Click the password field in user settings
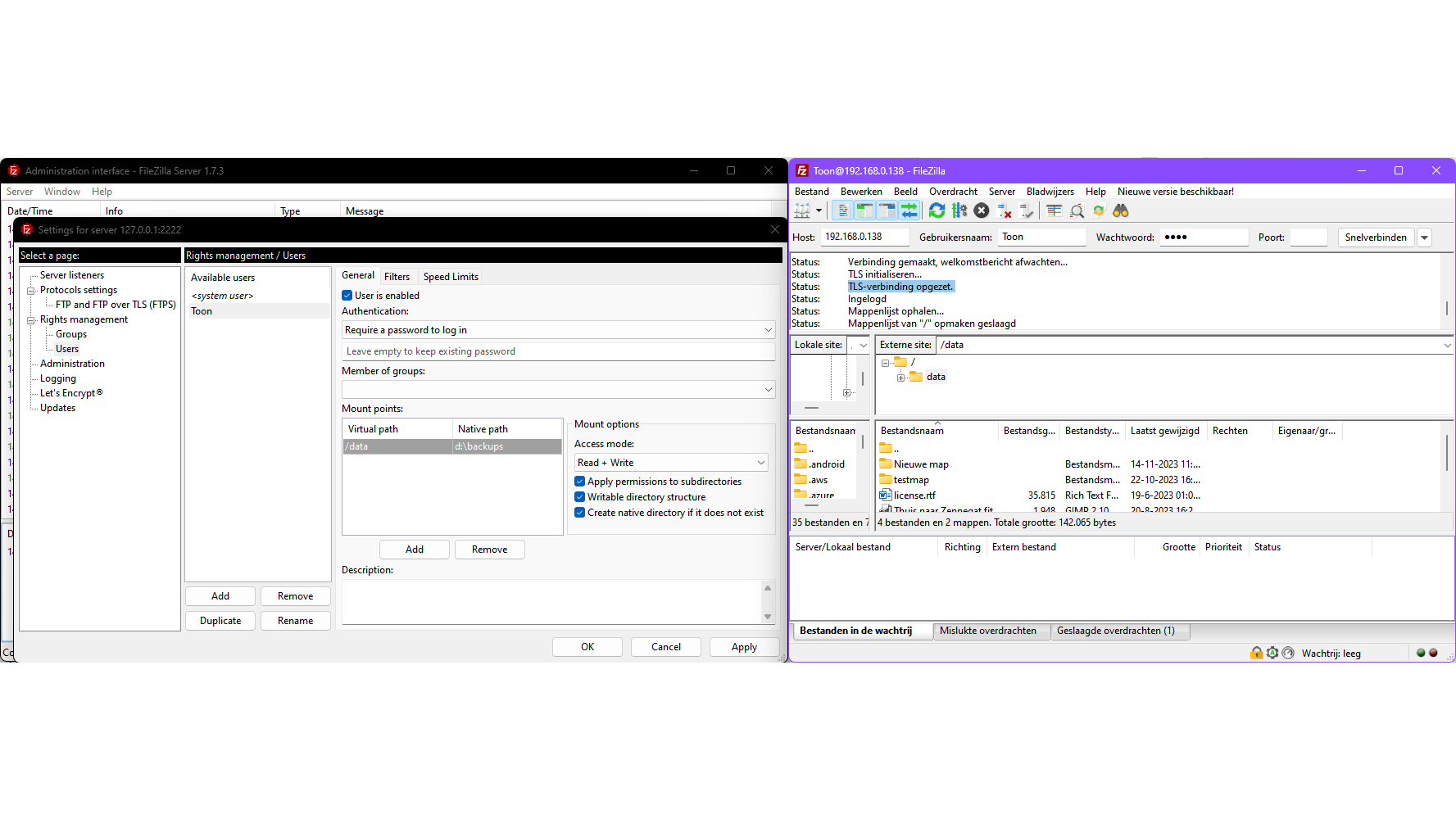The height and width of the screenshot is (819, 1456). click(x=559, y=351)
